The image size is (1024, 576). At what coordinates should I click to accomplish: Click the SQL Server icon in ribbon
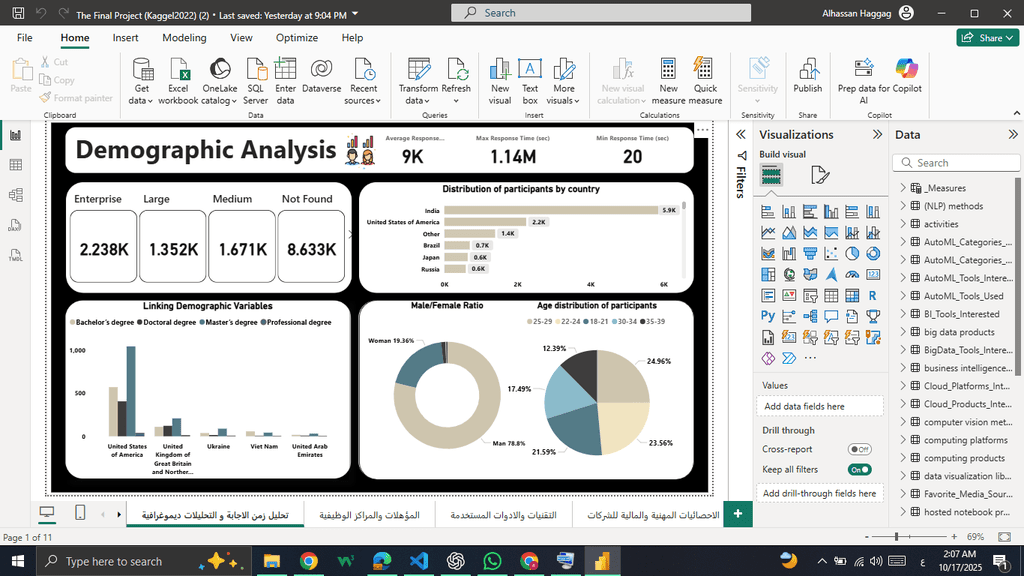(x=256, y=80)
